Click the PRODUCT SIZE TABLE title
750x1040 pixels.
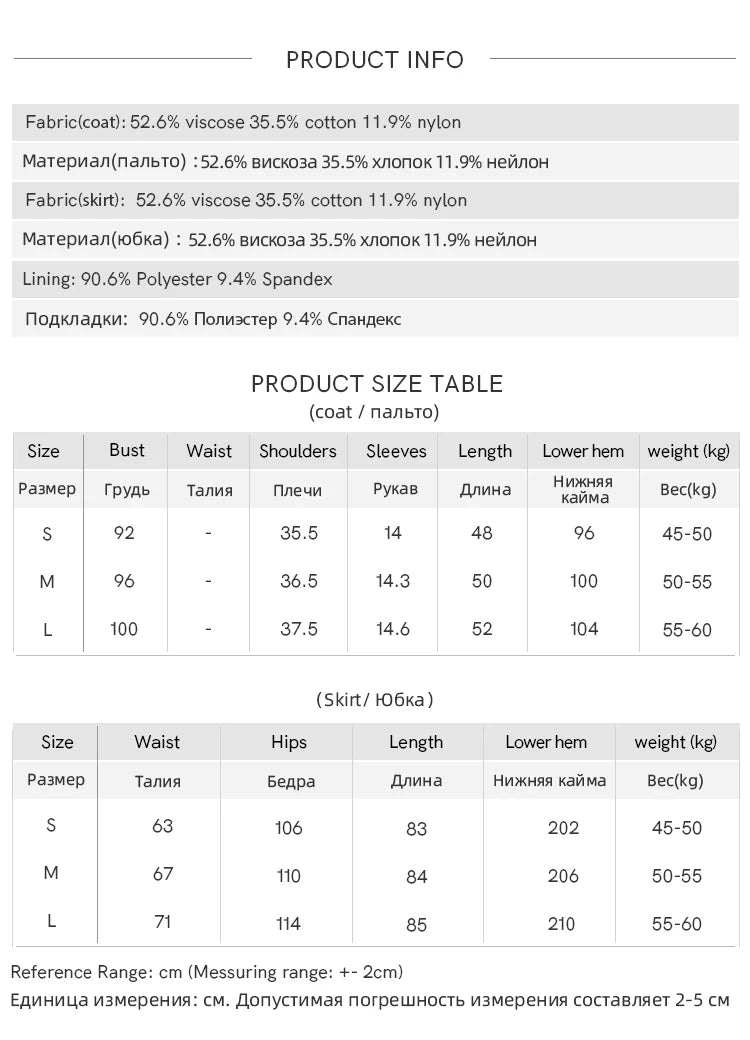377,384
